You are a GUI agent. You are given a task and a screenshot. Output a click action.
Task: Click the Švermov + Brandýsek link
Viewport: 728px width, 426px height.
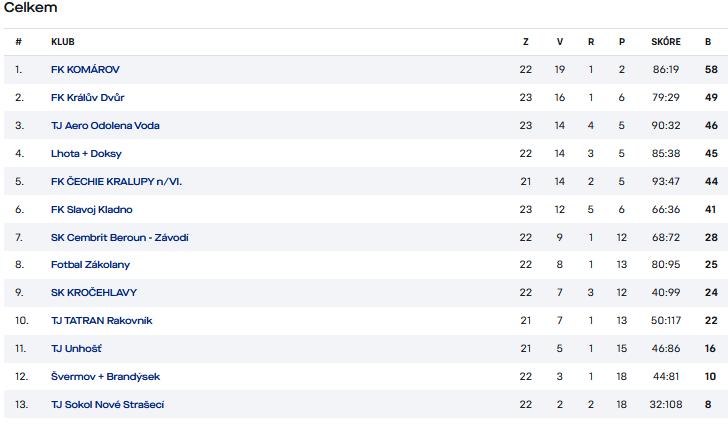coord(105,376)
